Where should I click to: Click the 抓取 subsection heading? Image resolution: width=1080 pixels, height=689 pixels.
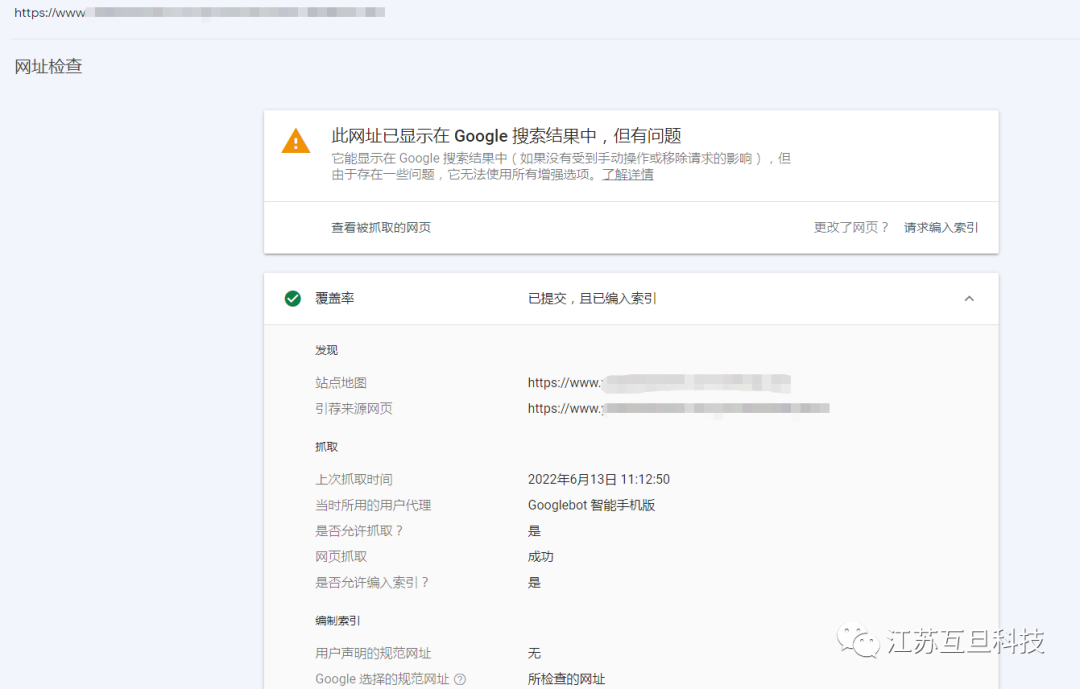(x=326, y=447)
